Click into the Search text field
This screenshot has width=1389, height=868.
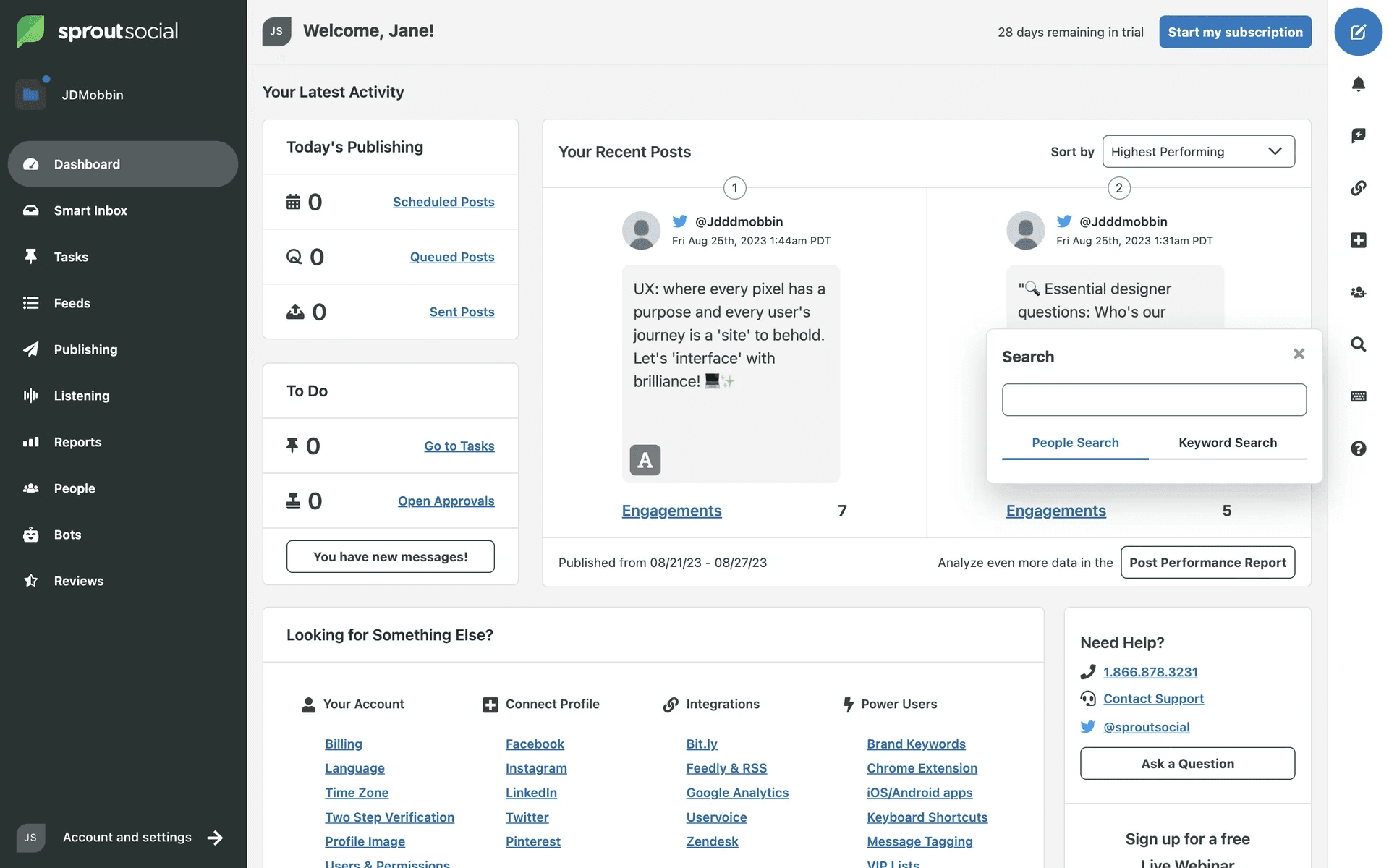1153,400
